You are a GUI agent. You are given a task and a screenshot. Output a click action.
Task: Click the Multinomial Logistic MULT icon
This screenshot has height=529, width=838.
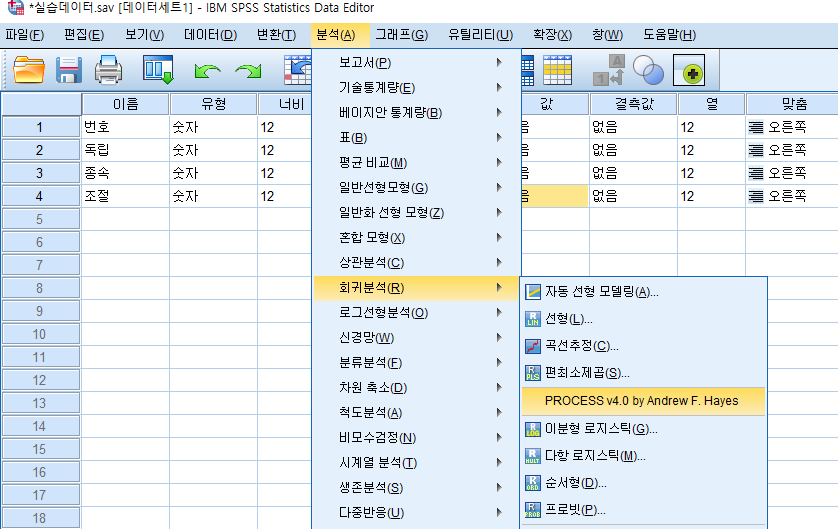coord(533,456)
